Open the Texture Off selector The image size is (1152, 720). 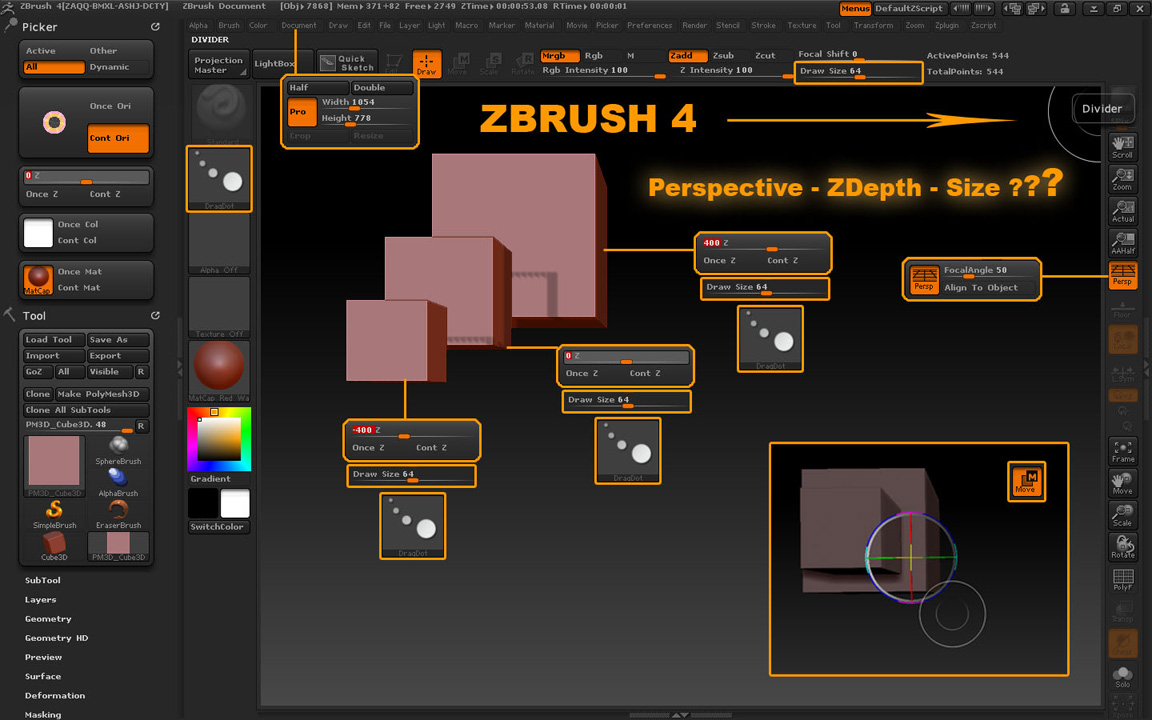pyautogui.click(x=219, y=307)
